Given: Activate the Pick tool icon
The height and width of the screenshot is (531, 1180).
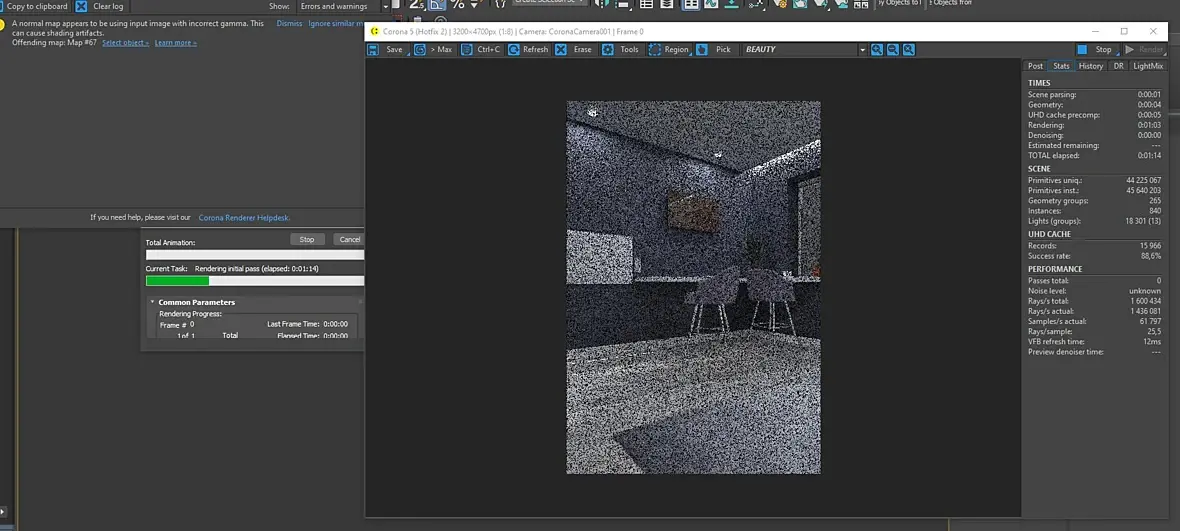Looking at the screenshot, I should 702,50.
